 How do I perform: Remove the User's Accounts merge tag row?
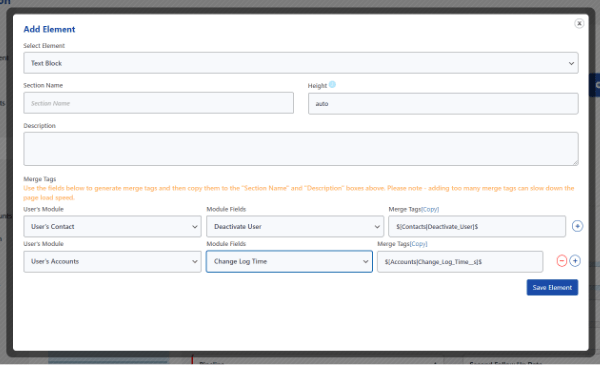[x=561, y=261]
